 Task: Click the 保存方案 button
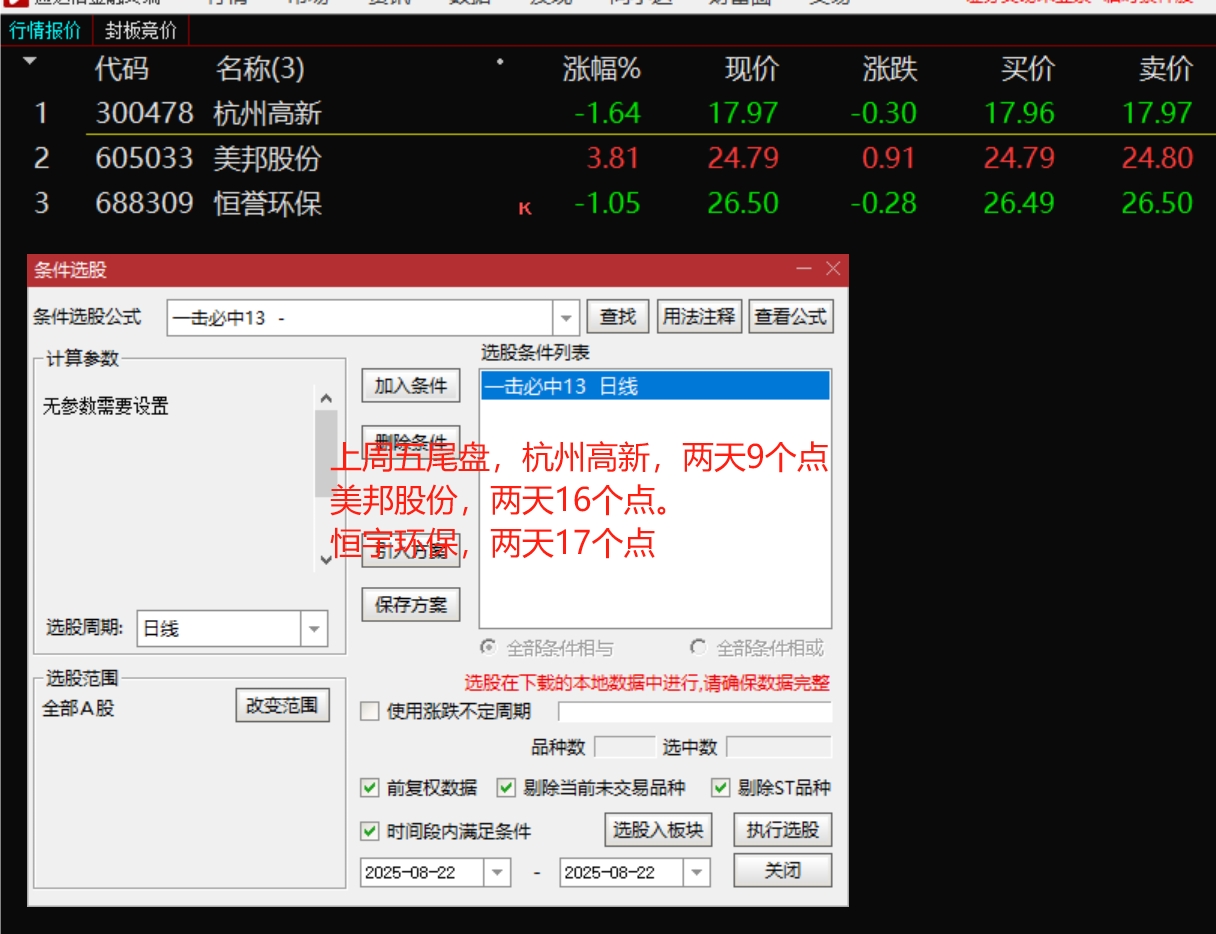411,605
